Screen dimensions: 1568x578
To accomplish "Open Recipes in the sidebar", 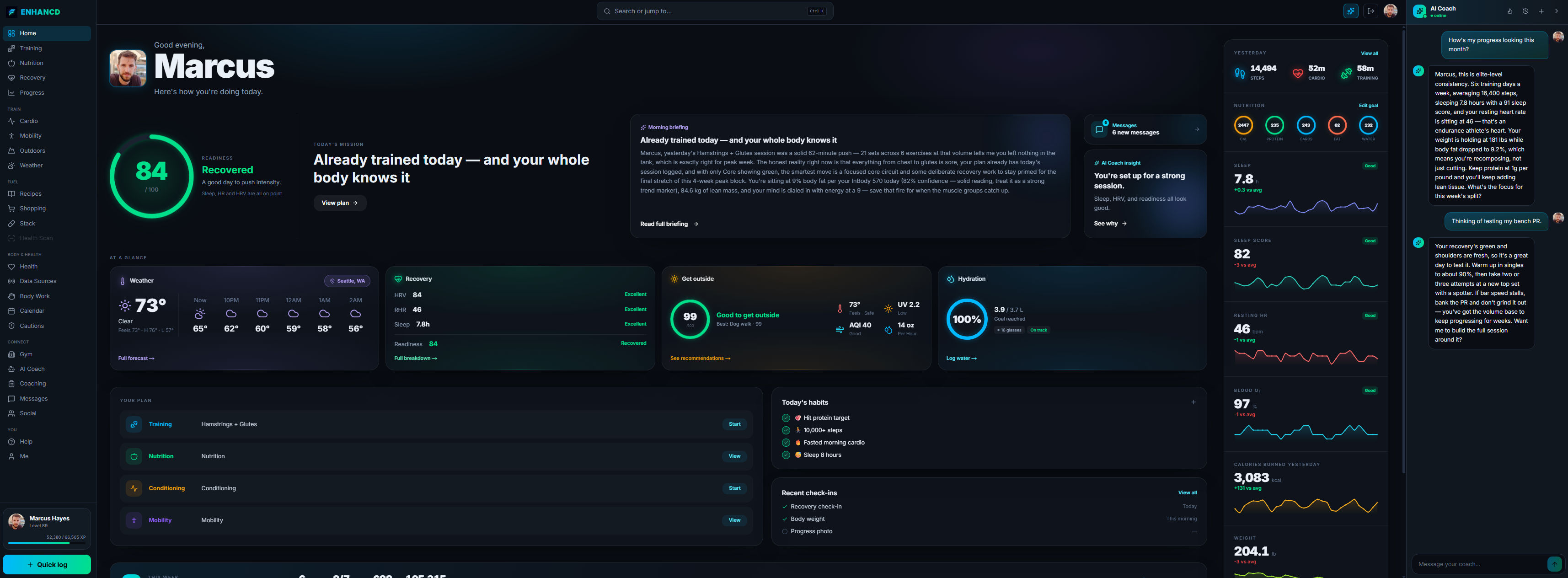I will click(47, 193).
